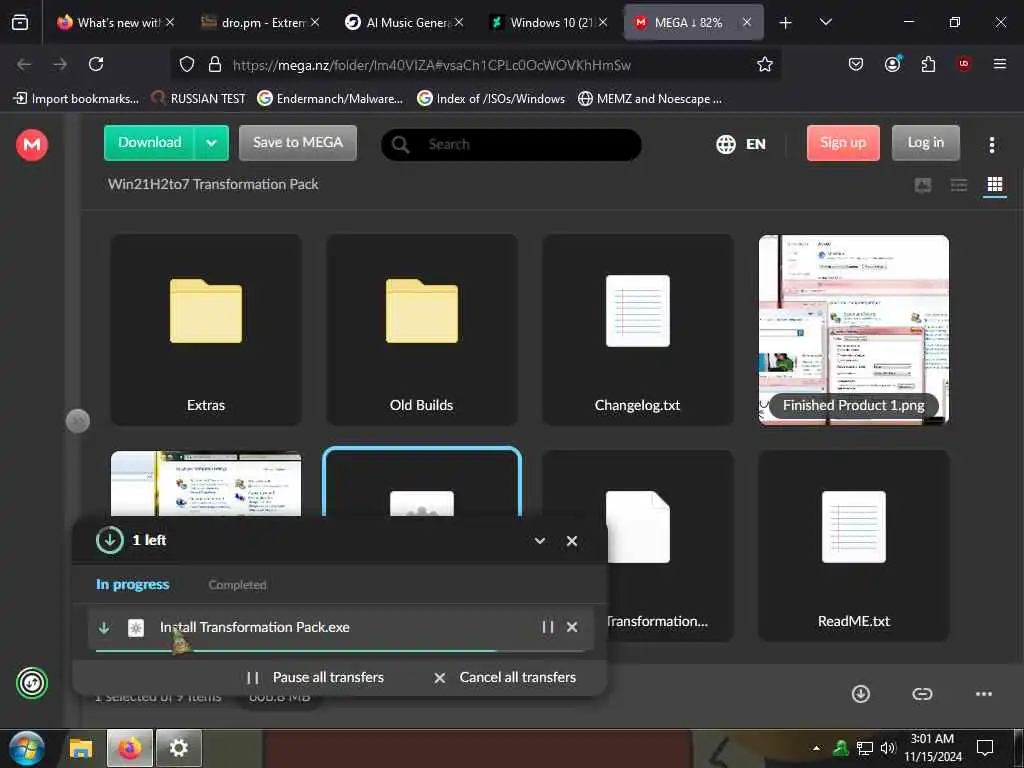Switch to the Windows 10 browser tab
This screenshot has height=768, width=1024.
pyautogui.click(x=549, y=22)
